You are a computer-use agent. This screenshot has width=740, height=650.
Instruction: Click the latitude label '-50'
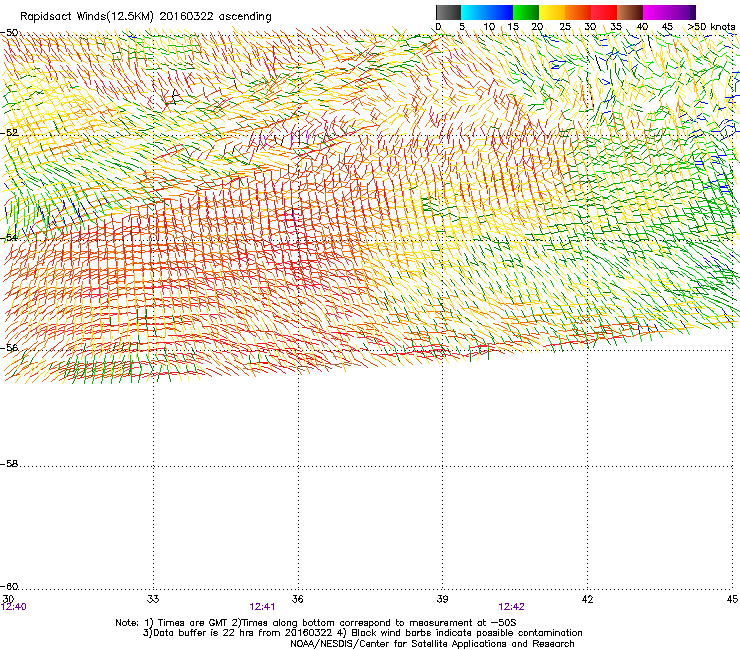[9, 33]
